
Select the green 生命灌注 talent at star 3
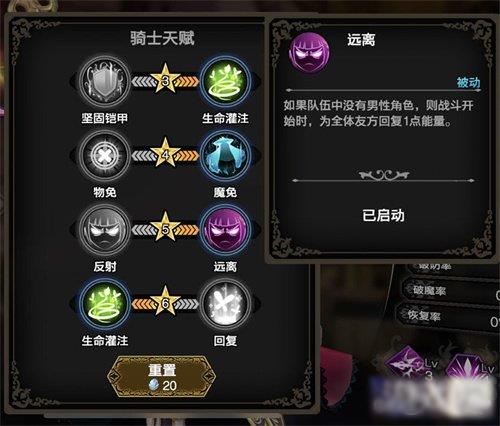[x=225, y=82]
